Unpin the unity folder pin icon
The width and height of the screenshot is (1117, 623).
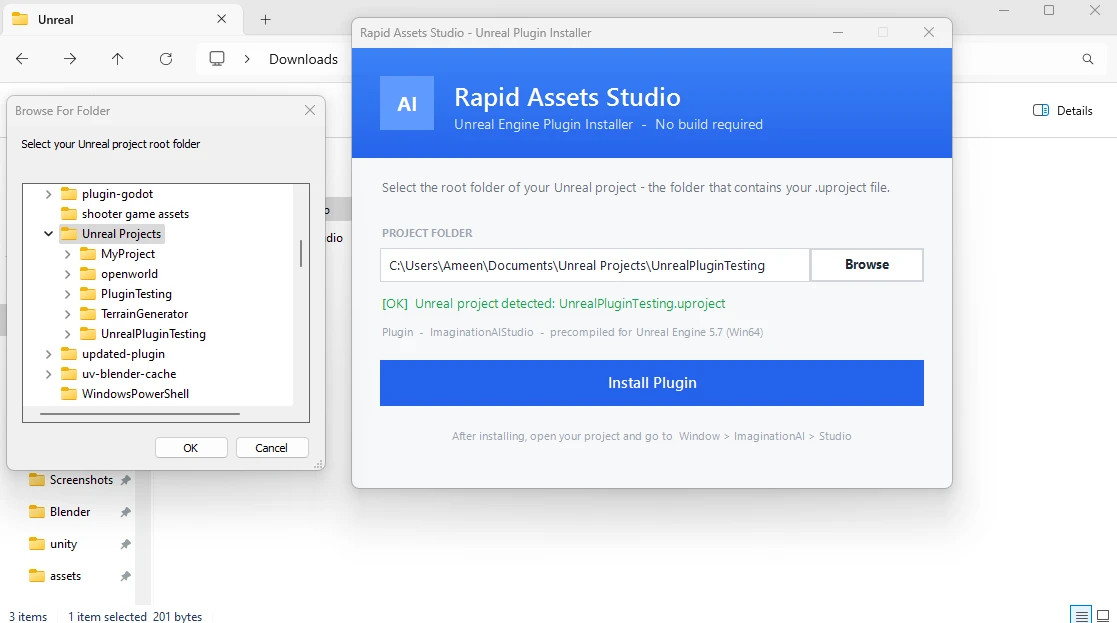point(125,544)
